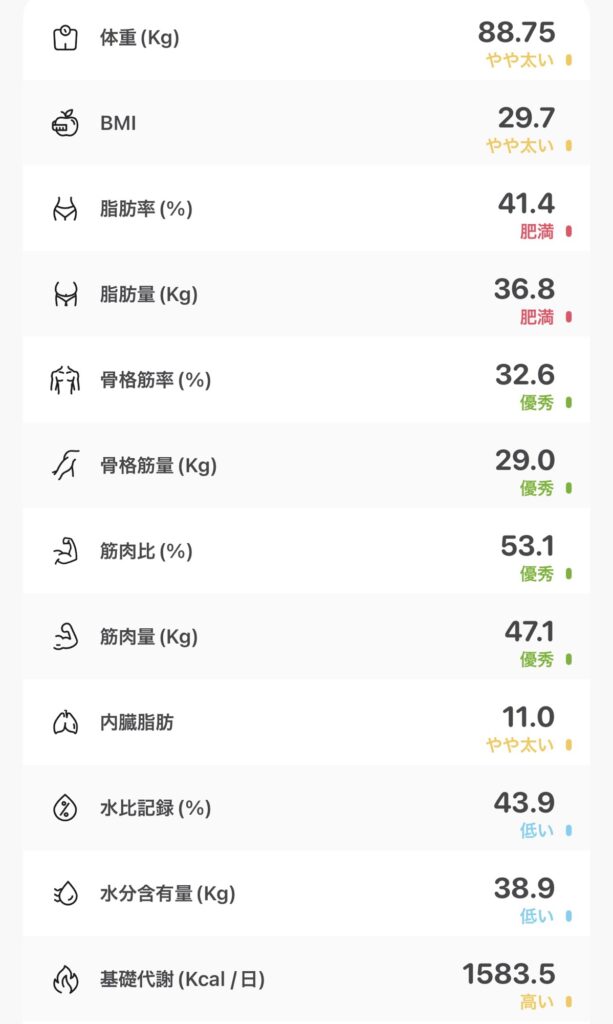
Task: Tap the green 優秀 status under 32.6
Action: pos(536,403)
